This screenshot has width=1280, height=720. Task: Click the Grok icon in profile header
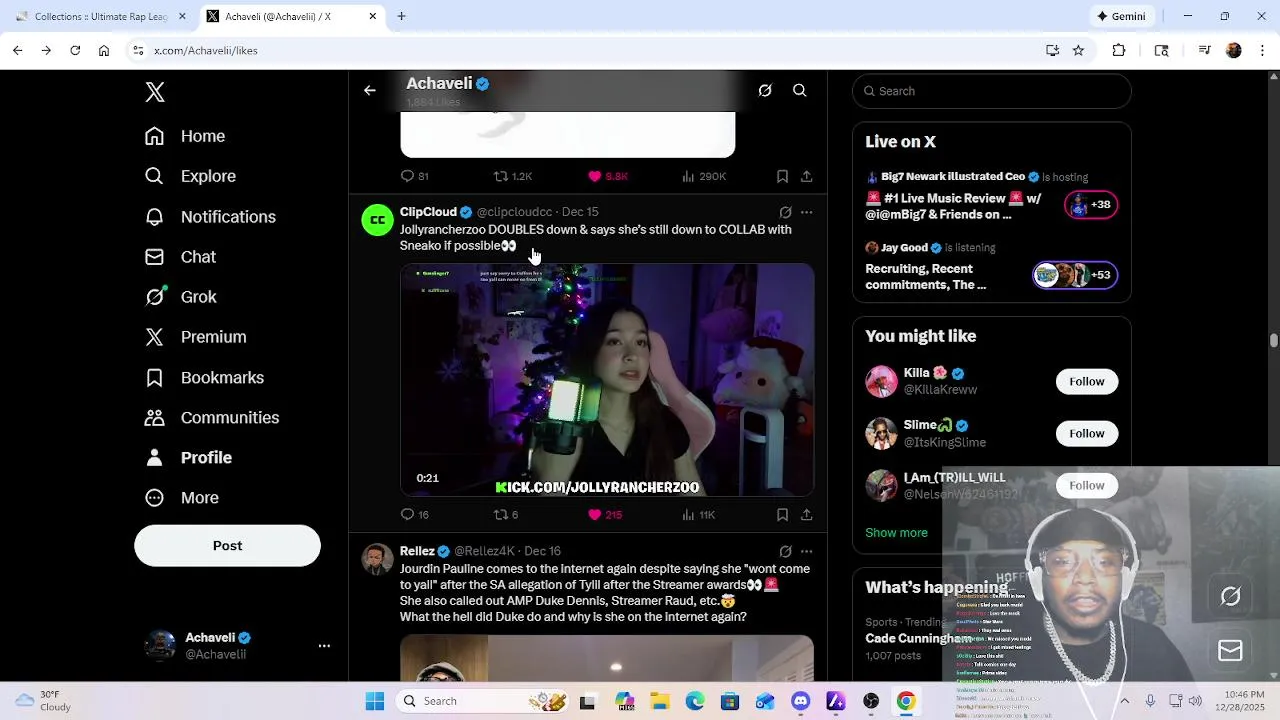(765, 91)
